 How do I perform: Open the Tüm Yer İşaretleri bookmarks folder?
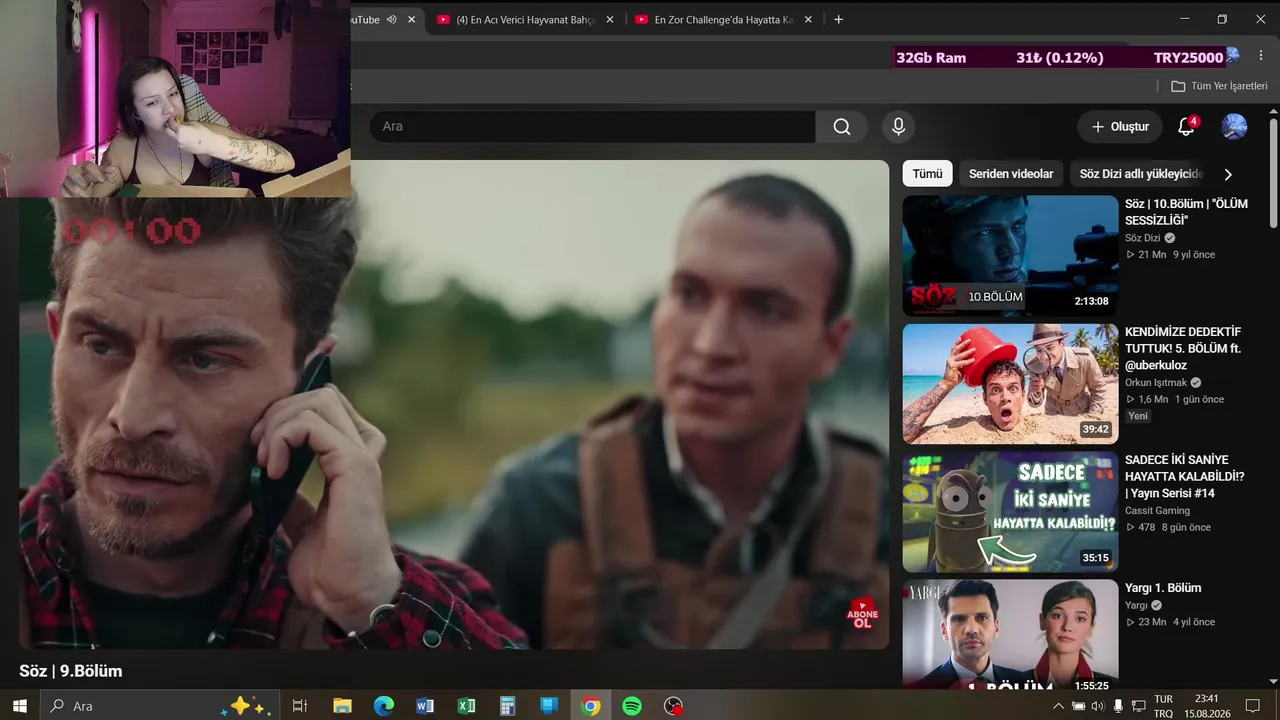(x=1219, y=86)
